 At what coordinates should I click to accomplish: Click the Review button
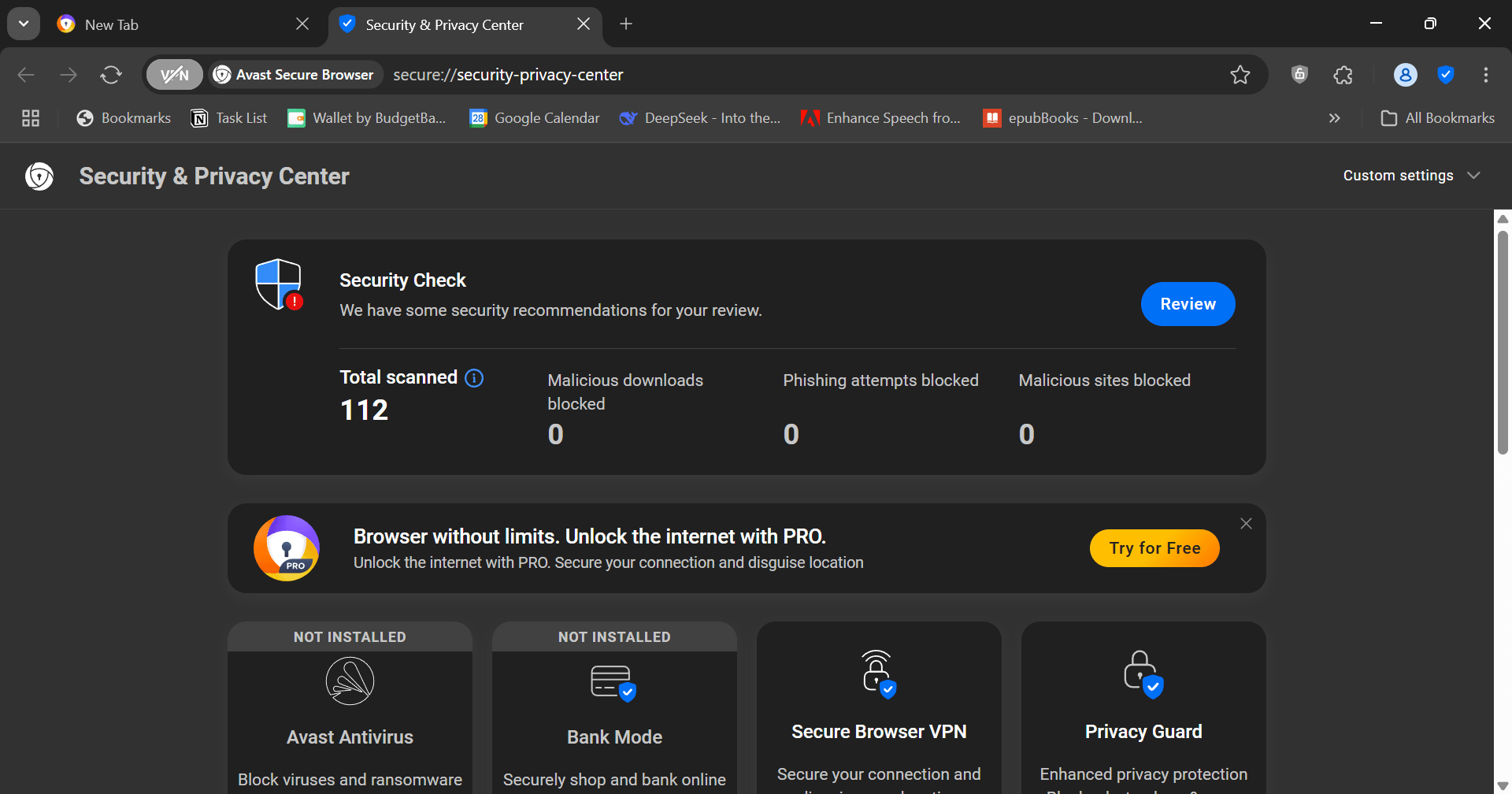pyautogui.click(x=1188, y=304)
